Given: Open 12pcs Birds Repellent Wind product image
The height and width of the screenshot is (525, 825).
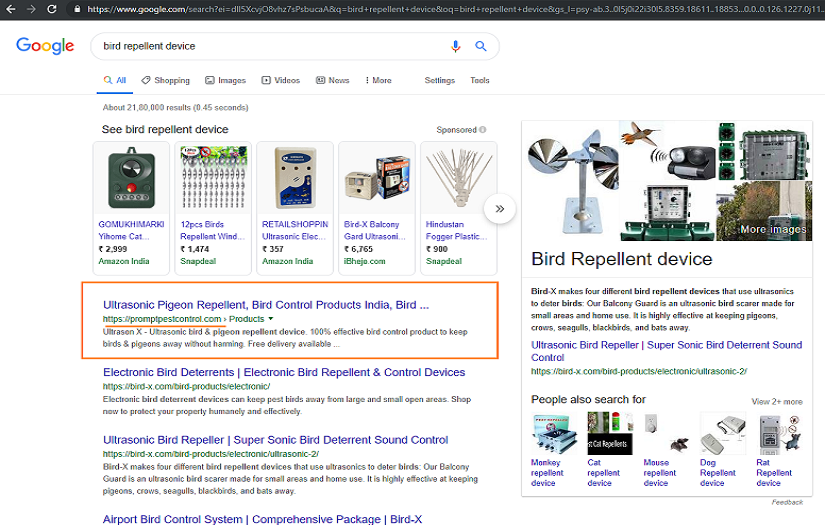Looking at the screenshot, I should click(213, 178).
